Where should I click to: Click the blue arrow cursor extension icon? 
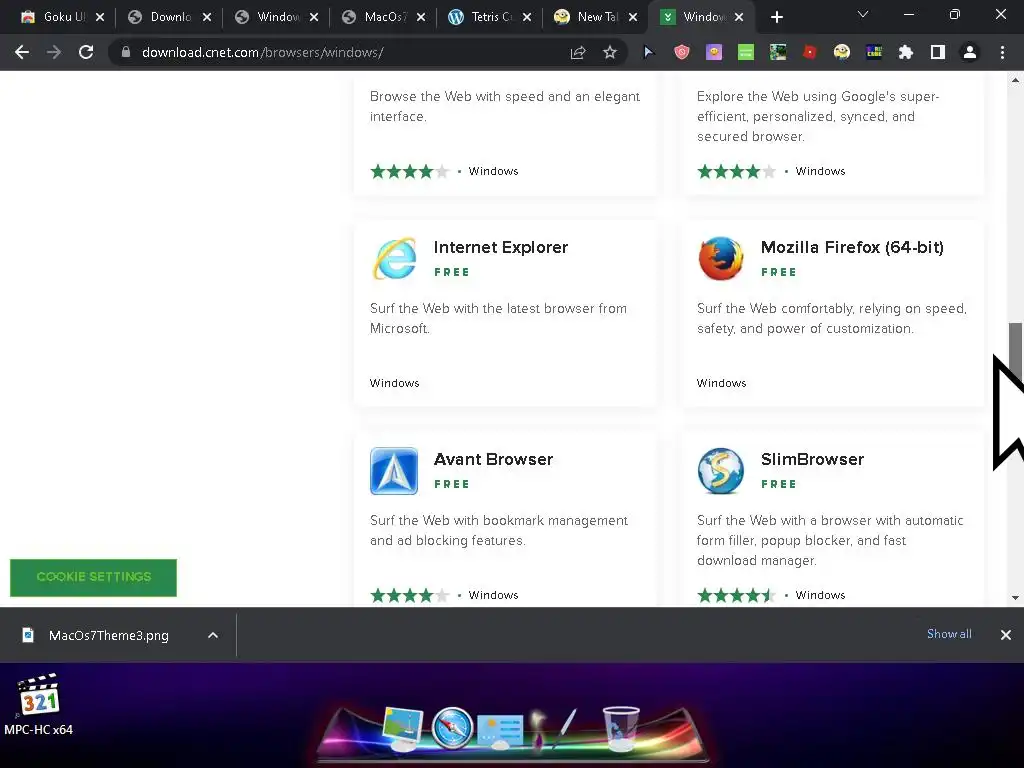pos(648,52)
